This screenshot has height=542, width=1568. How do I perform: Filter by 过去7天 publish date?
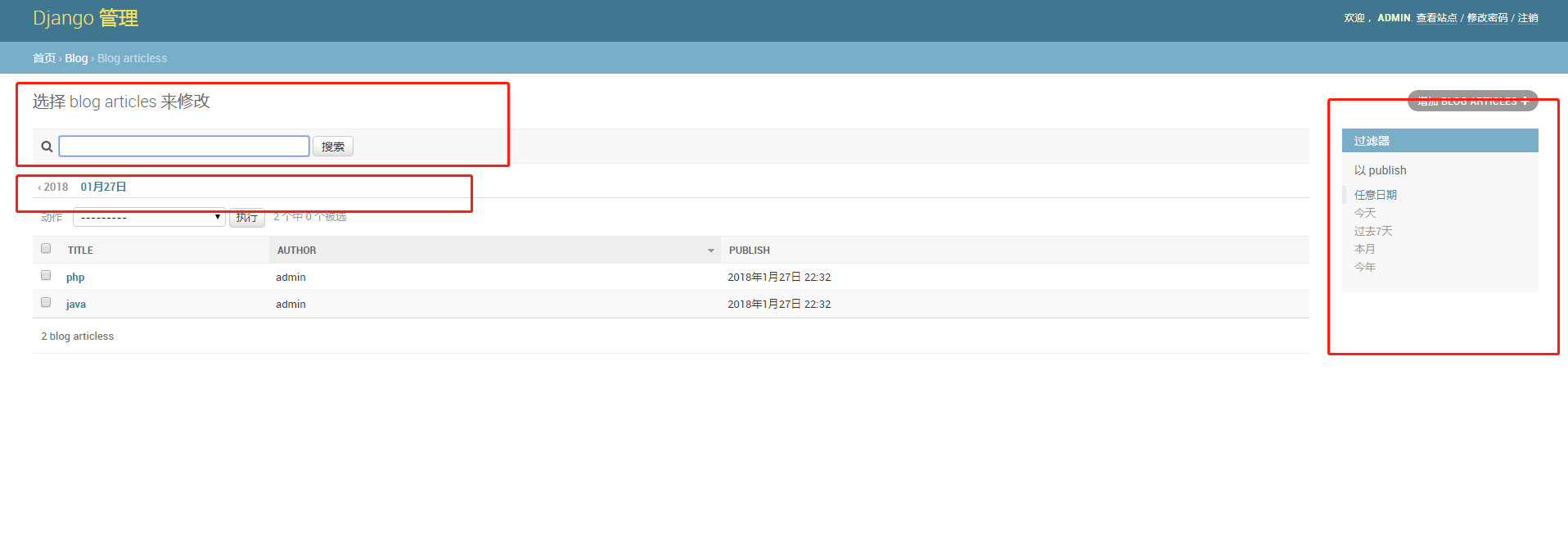(x=1372, y=231)
